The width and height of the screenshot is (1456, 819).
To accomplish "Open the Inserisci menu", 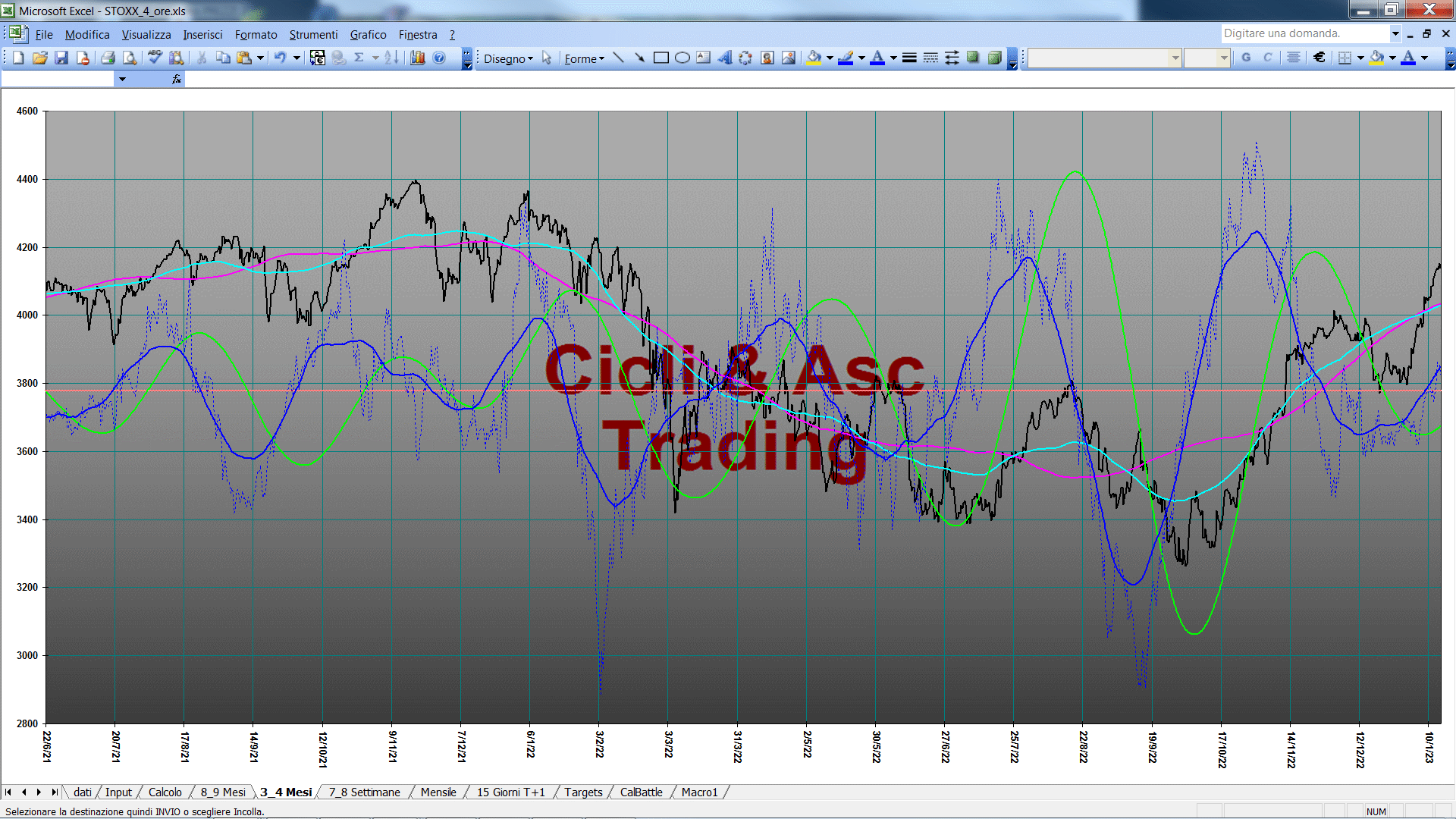I will pyautogui.click(x=202, y=34).
